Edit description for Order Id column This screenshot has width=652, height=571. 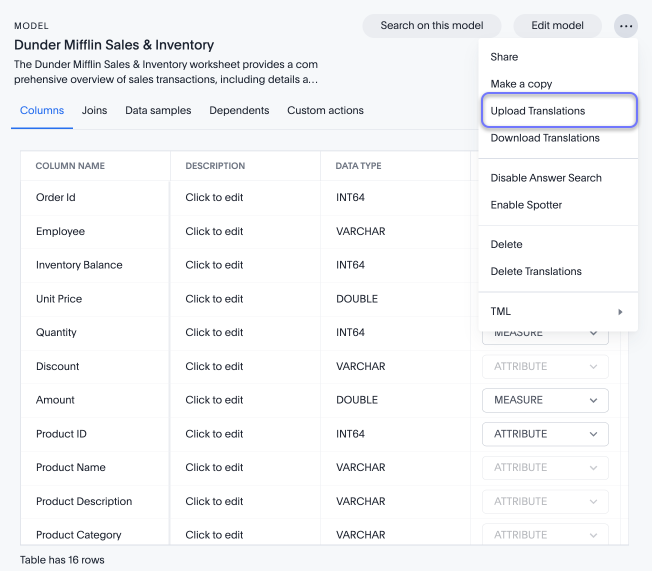[x=214, y=197]
